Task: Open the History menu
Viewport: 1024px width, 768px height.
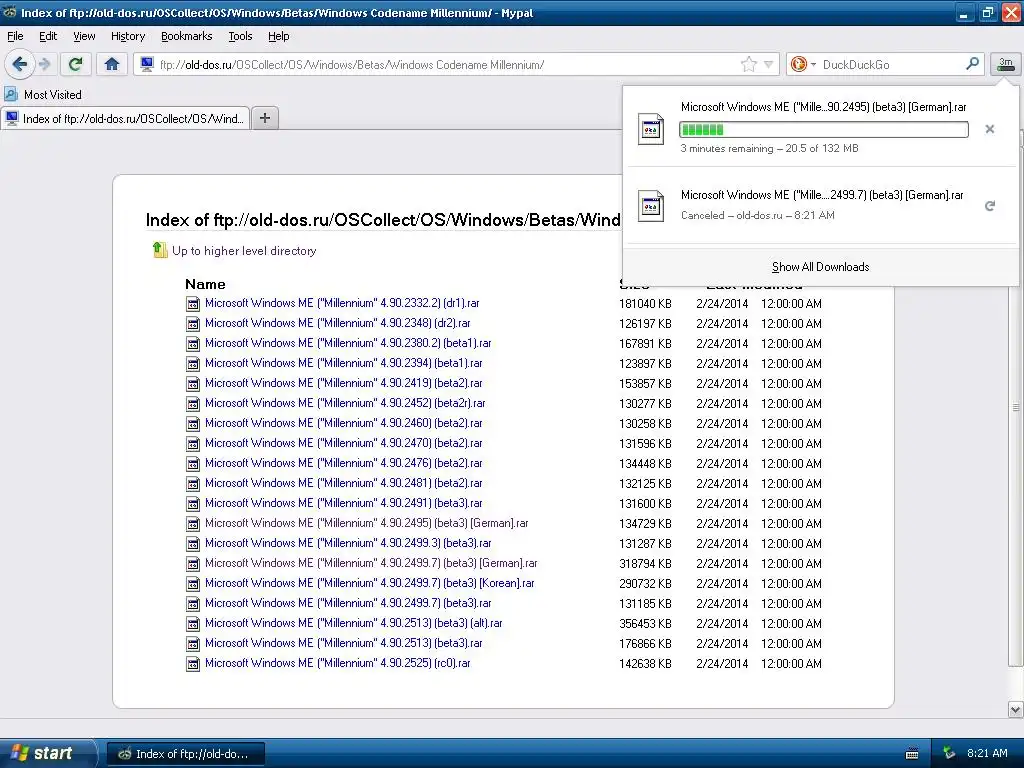Action: click(x=128, y=36)
